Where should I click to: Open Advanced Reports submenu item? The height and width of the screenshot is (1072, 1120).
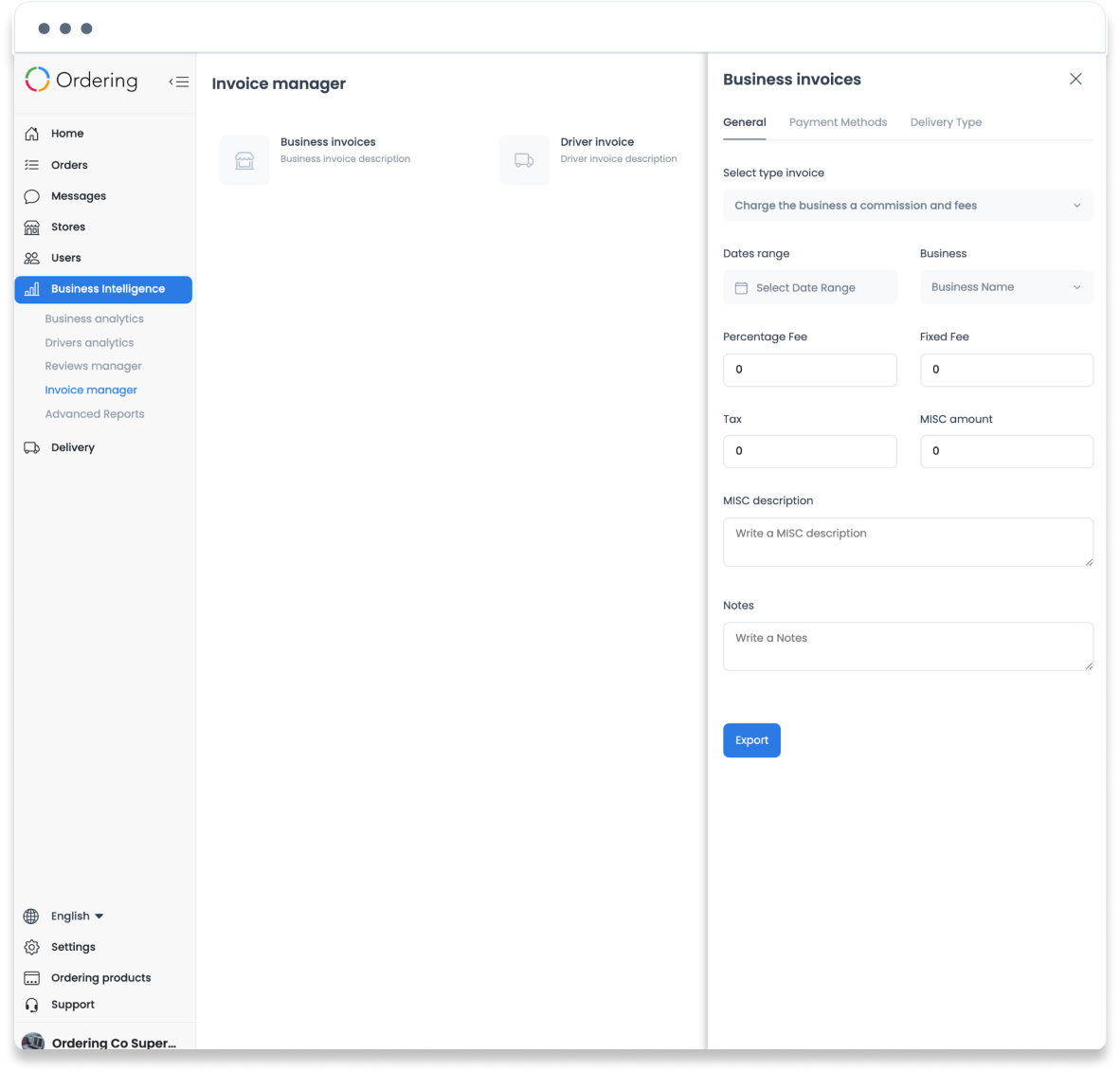pyautogui.click(x=95, y=414)
